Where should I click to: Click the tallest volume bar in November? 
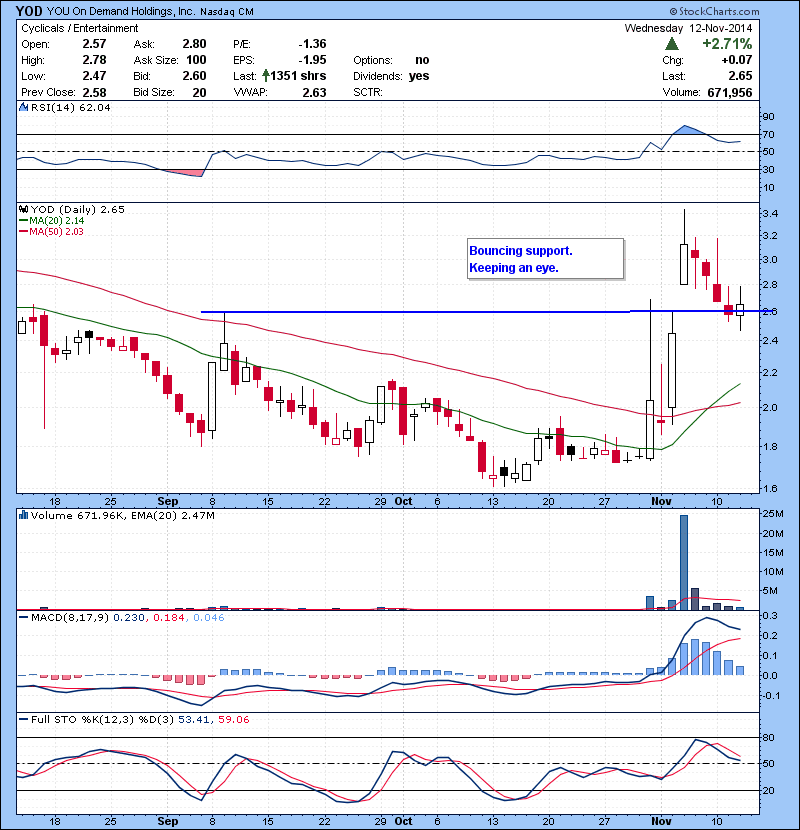pos(684,562)
